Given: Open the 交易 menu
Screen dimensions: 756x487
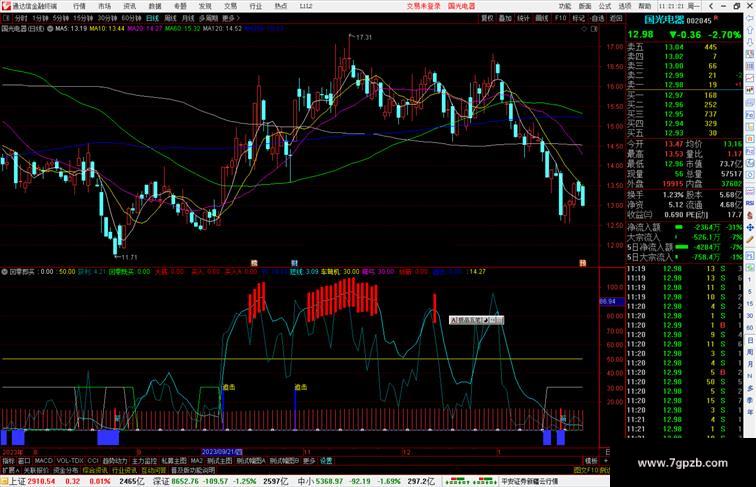Looking at the screenshot, I should pyautogui.click(x=230, y=6).
